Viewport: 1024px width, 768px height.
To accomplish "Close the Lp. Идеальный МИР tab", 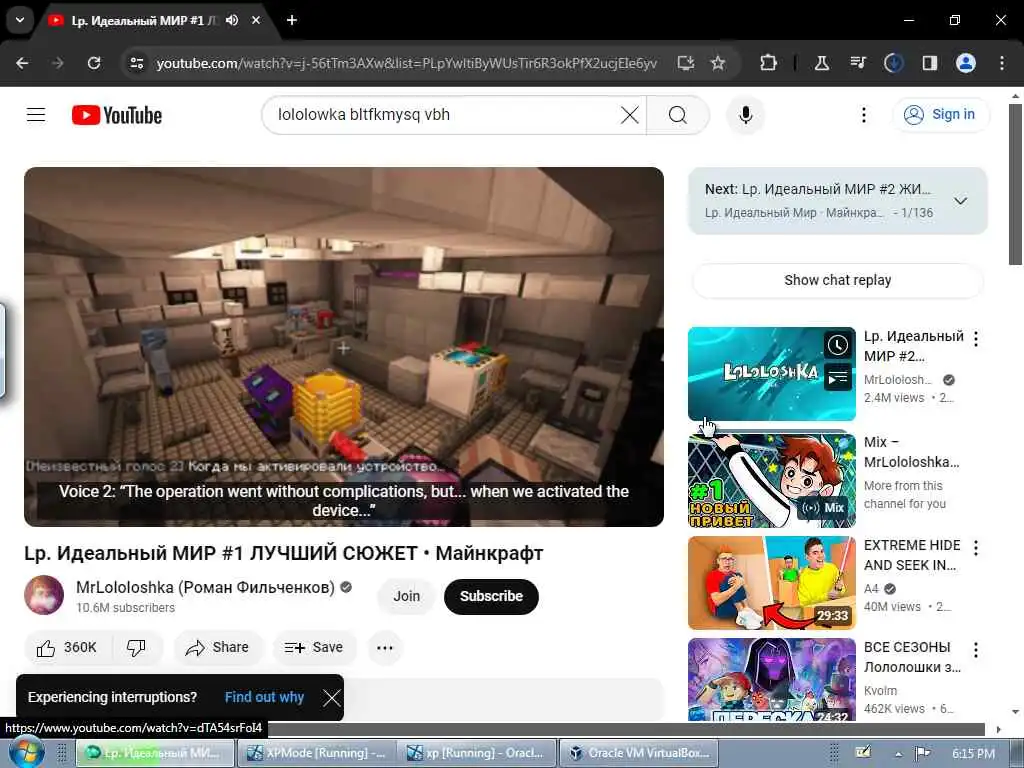I will 256,20.
